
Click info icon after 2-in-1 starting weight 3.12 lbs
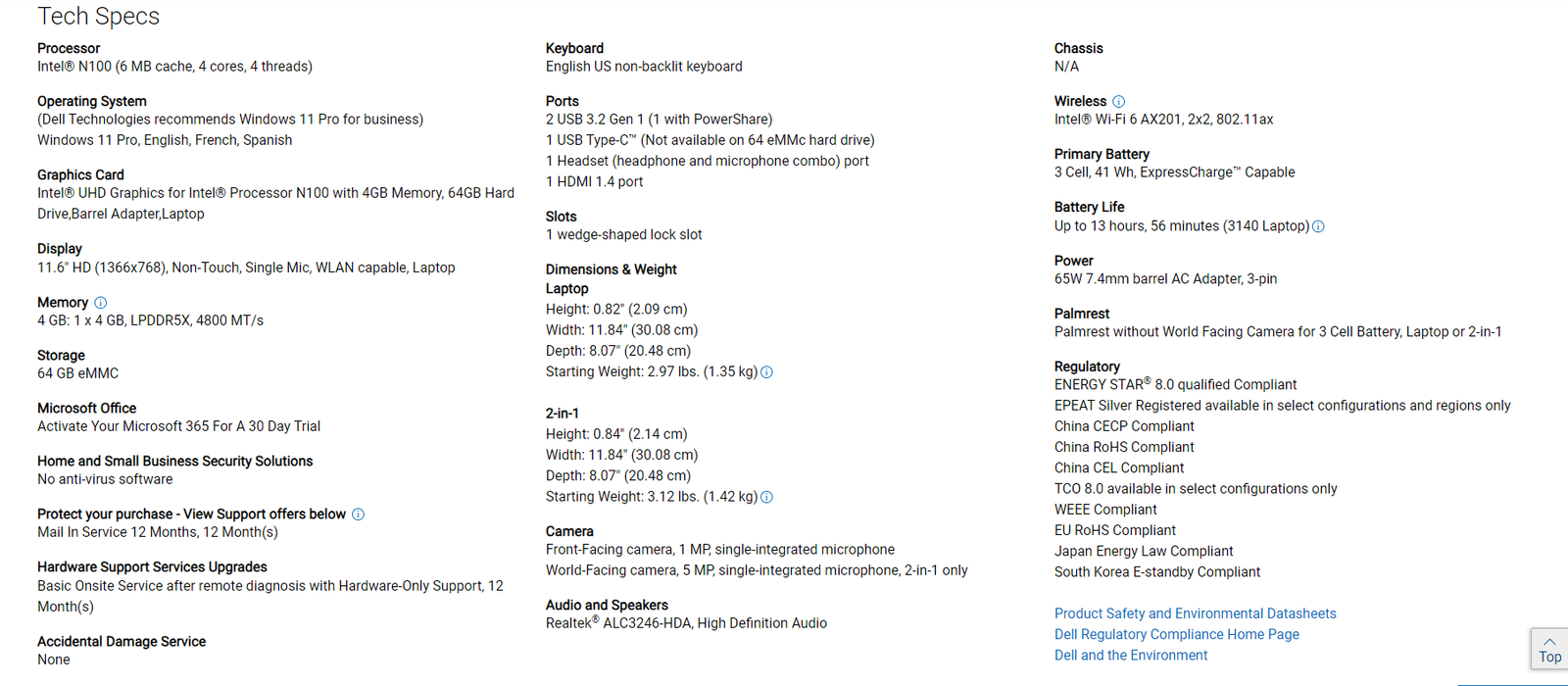coord(766,497)
